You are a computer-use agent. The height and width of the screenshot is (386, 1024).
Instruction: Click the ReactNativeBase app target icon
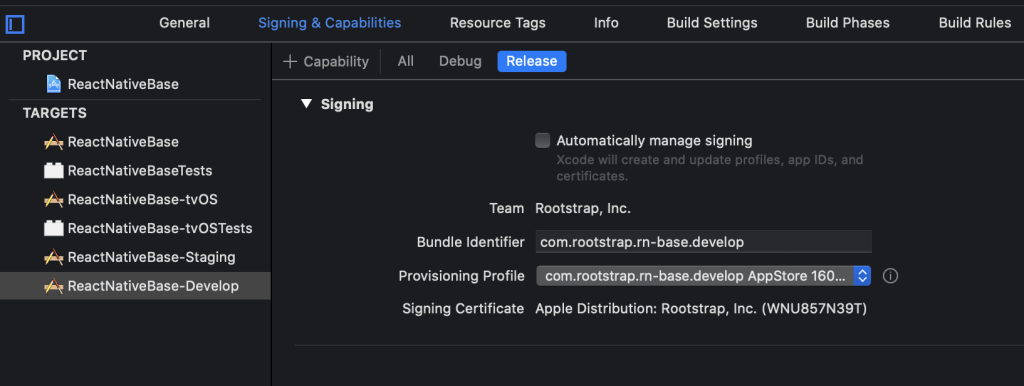(x=54, y=142)
